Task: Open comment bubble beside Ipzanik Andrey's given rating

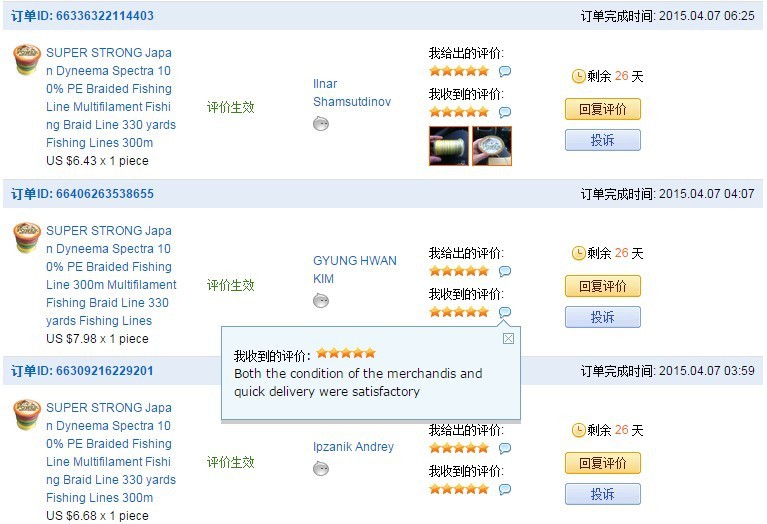Action: 505,448
